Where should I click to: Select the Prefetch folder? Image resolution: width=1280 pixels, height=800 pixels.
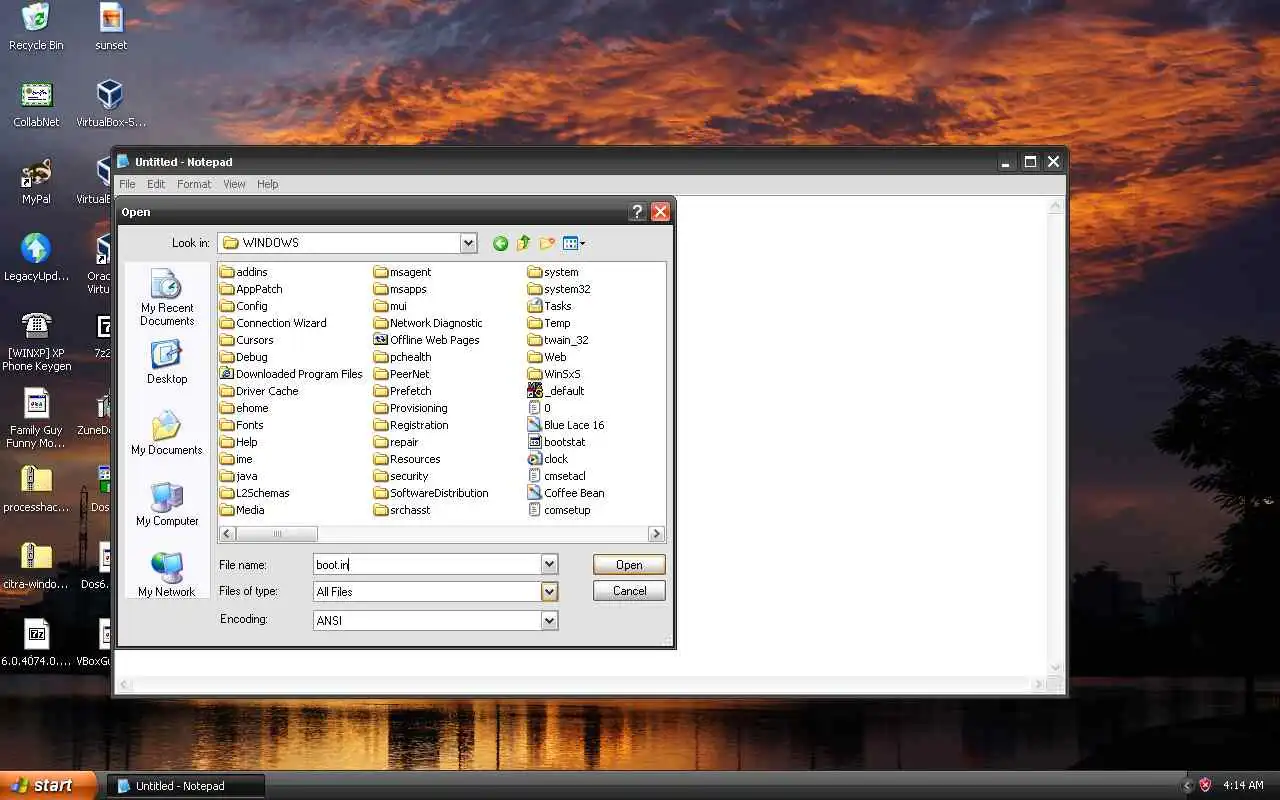pyautogui.click(x=402, y=391)
